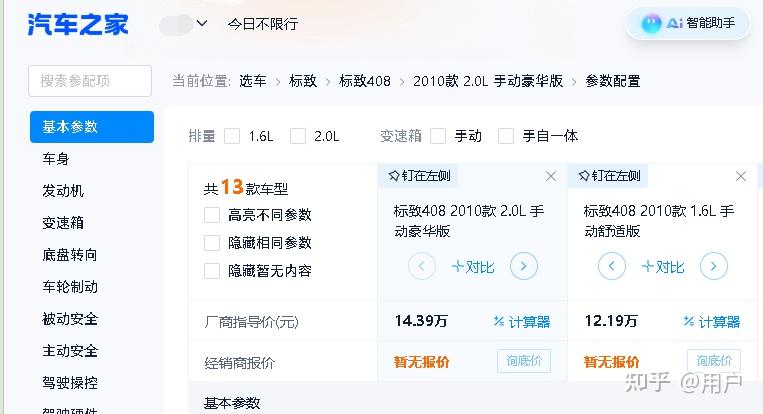This screenshot has height=414, width=763.
Task: Move 1.6L 手动舒适版 column right arrow
Action: [713, 266]
